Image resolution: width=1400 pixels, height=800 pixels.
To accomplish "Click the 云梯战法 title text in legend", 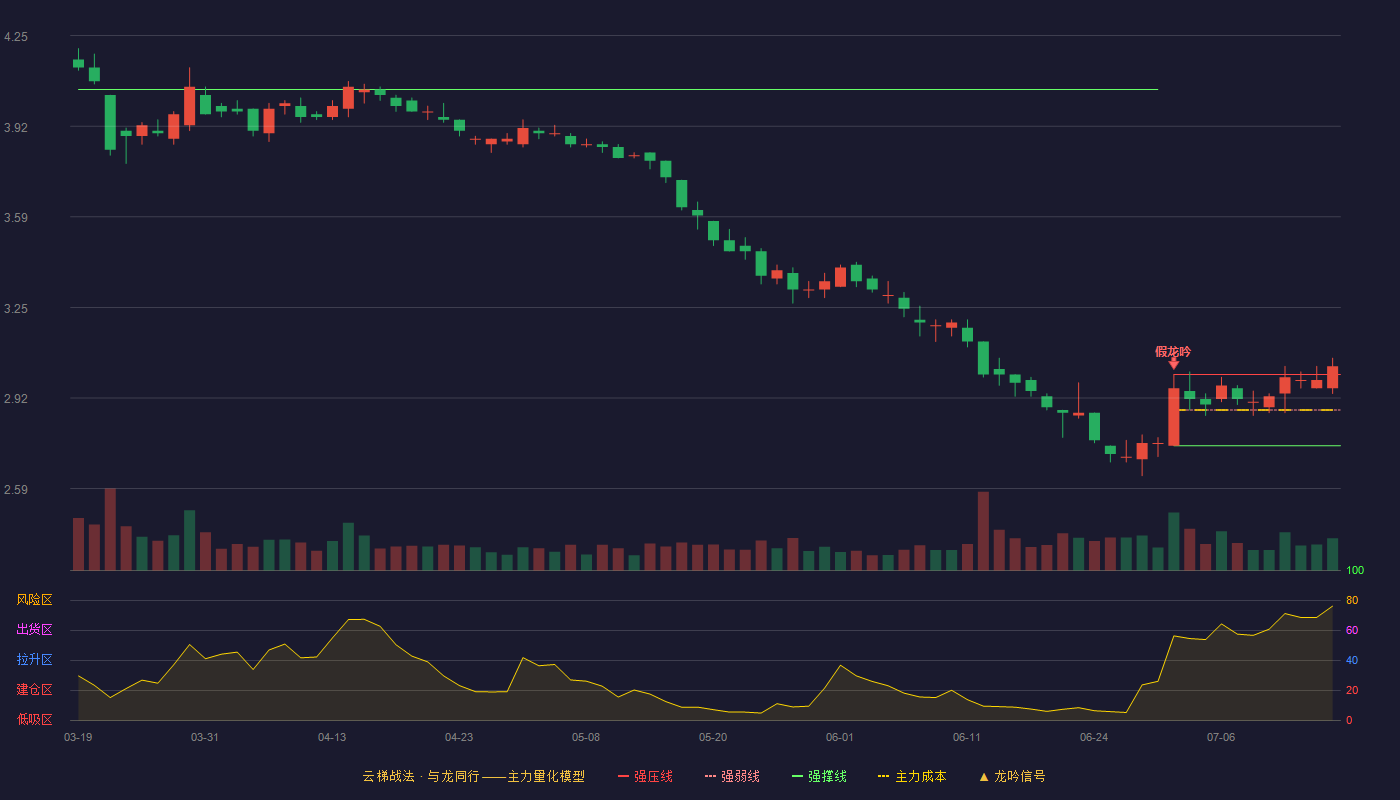I will coord(388,776).
